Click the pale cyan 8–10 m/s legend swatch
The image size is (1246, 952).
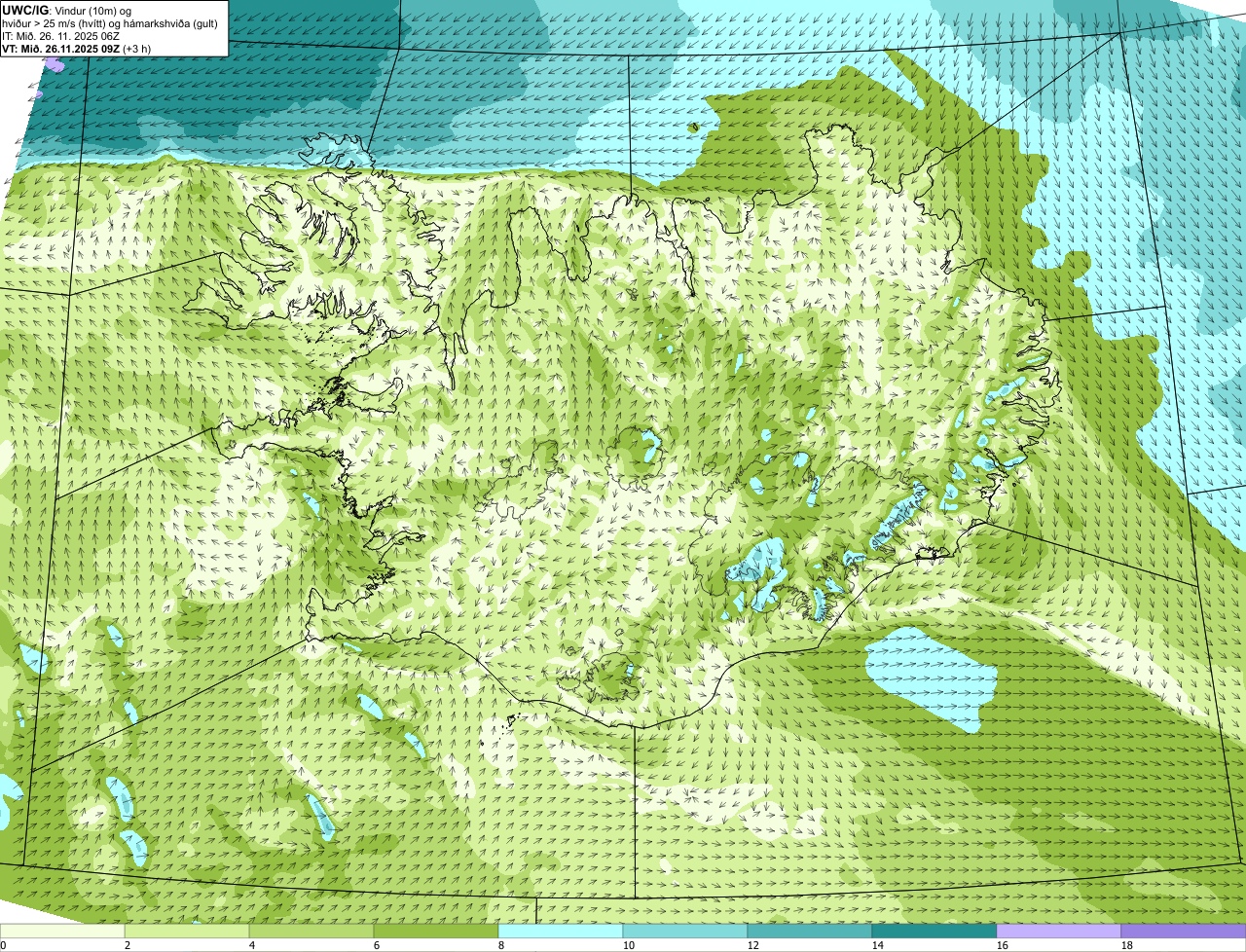point(561,932)
